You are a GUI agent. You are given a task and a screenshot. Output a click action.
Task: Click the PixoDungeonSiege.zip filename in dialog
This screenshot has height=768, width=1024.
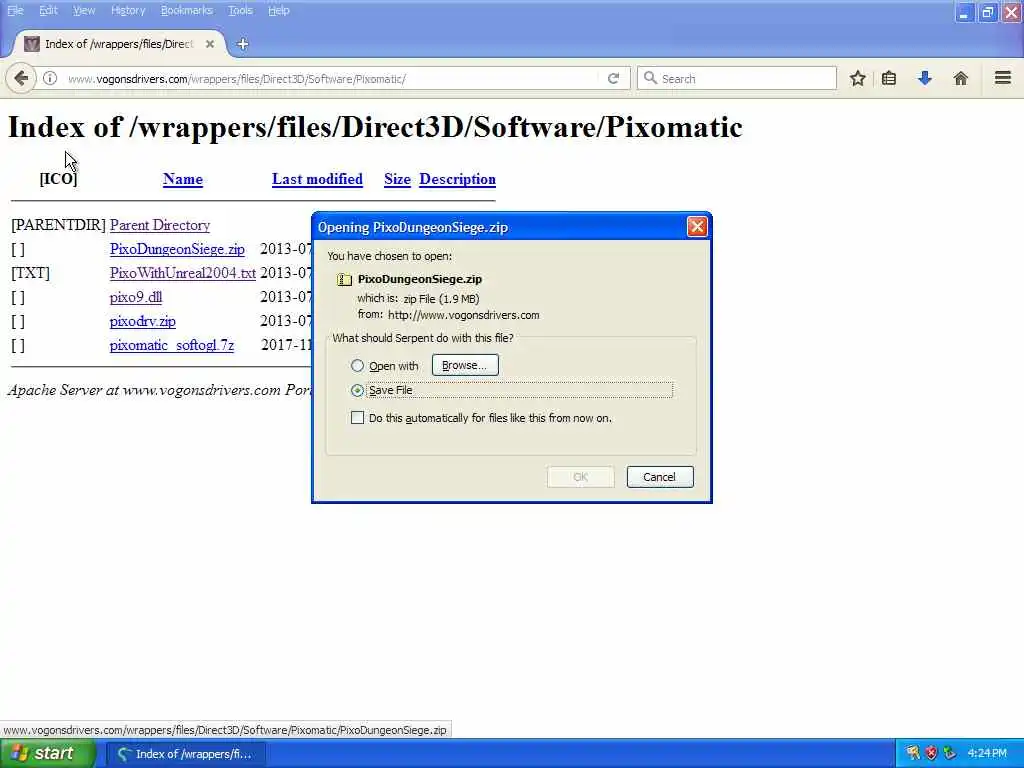point(420,279)
